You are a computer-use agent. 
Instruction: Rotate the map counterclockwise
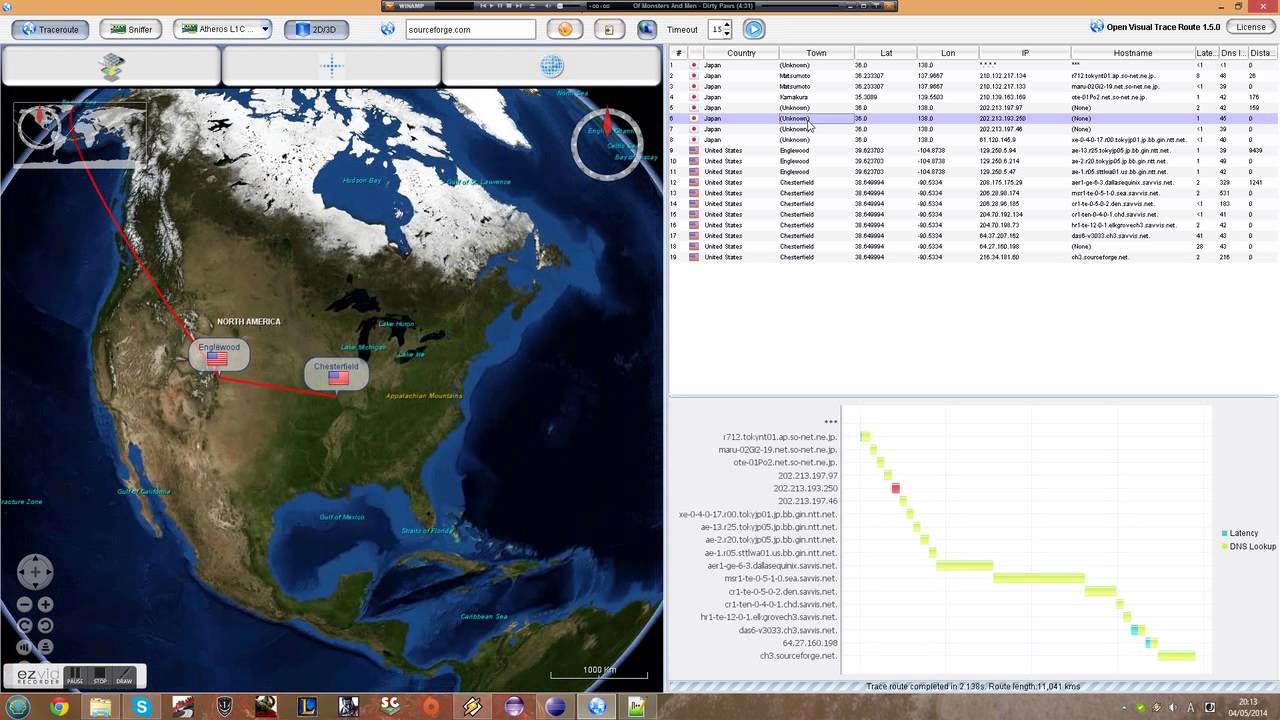pyautogui.click(x=25, y=626)
